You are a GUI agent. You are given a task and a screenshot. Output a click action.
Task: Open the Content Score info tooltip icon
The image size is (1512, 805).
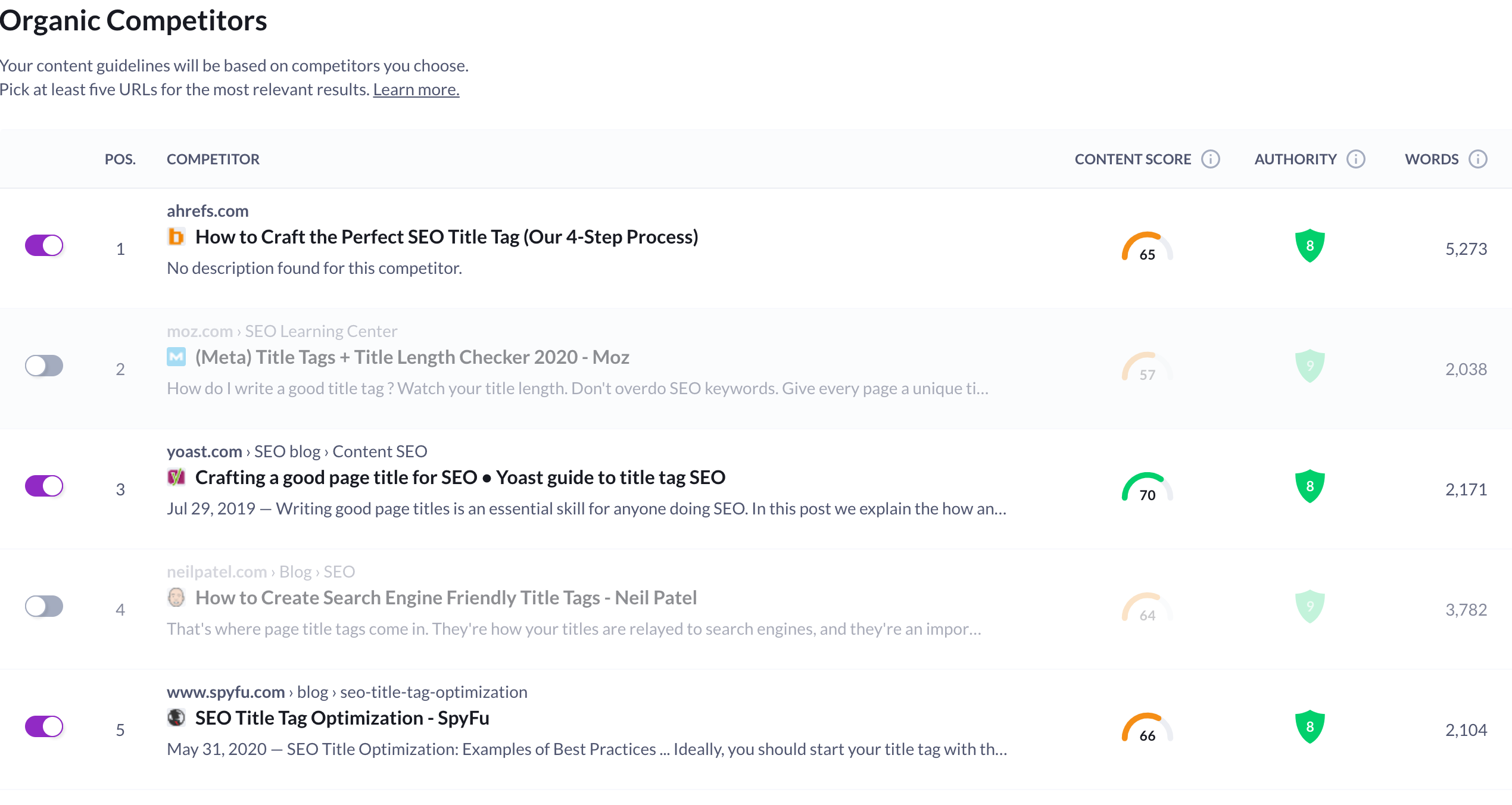point(1210,159)
